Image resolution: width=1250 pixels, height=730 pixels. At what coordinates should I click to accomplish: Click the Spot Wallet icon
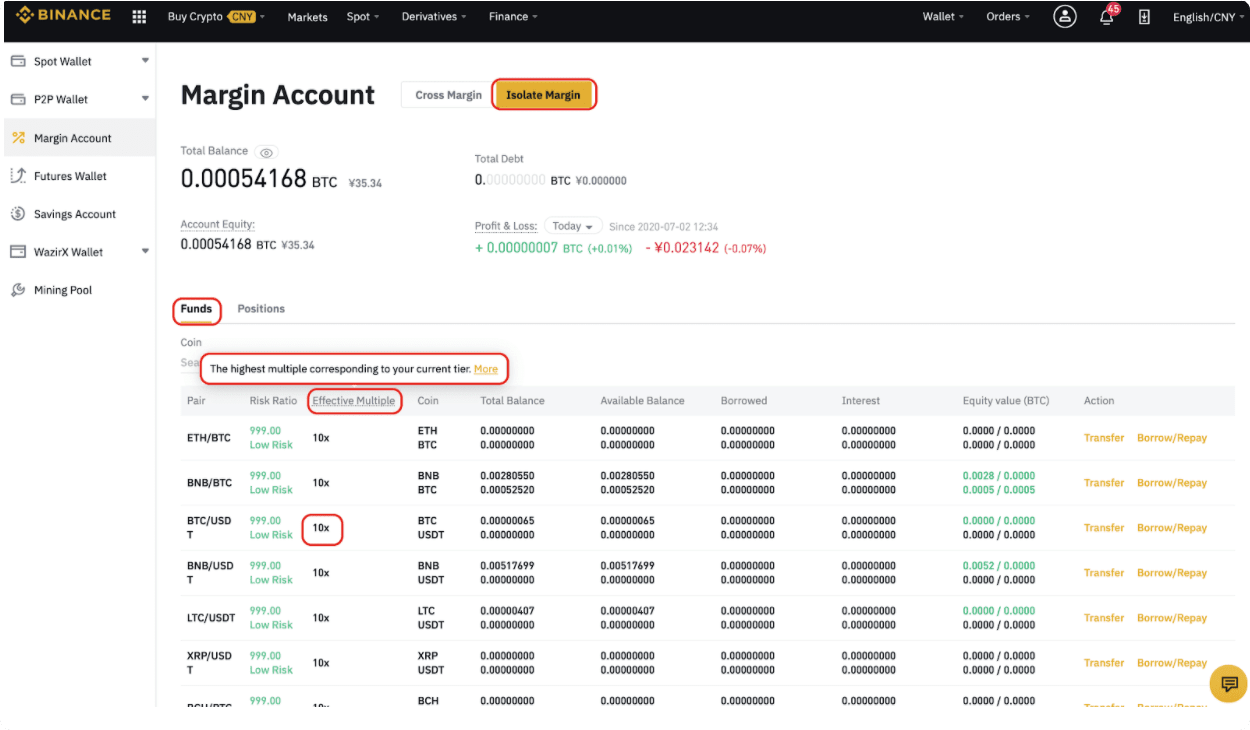coord(18,61)
